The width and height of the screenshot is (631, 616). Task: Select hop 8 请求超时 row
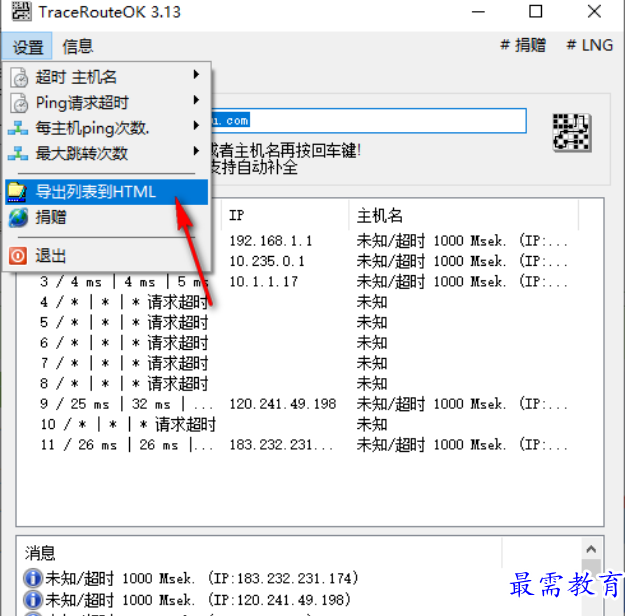tap(310, 383)
